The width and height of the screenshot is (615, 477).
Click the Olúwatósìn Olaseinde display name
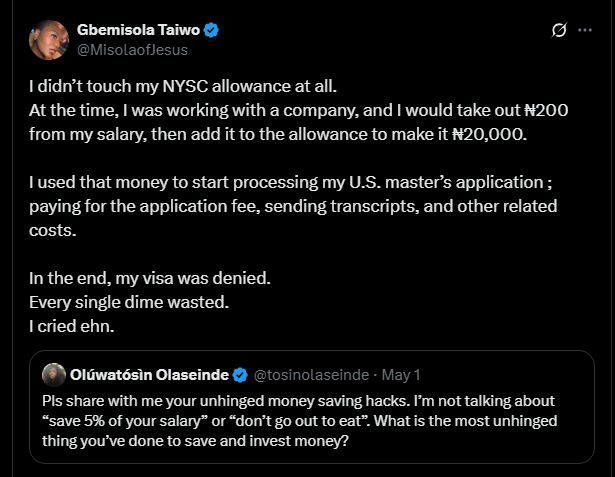(x=150, y=376)
